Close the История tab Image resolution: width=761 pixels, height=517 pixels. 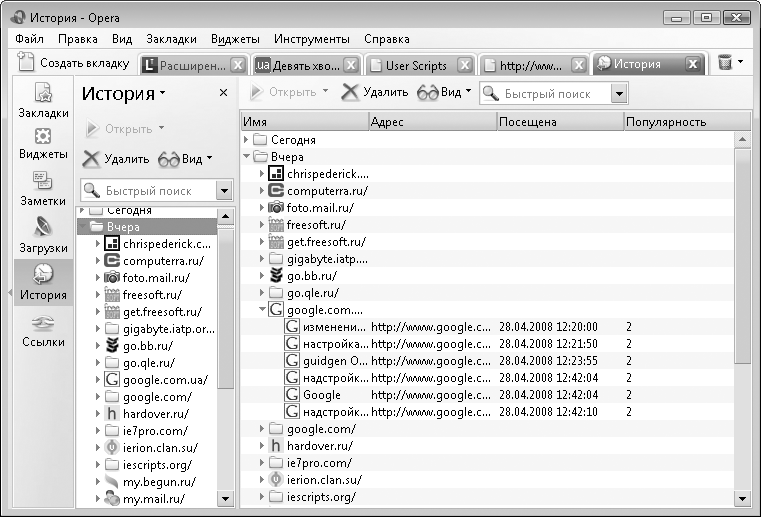693,64
